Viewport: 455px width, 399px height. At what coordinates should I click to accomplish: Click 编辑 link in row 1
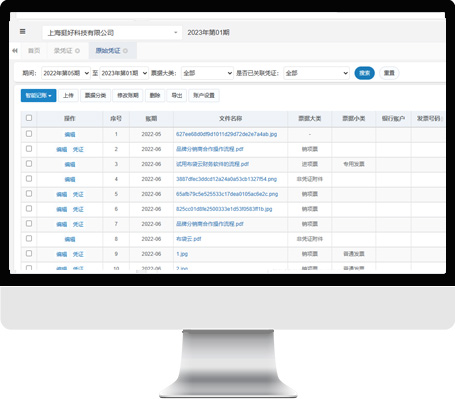70,134
